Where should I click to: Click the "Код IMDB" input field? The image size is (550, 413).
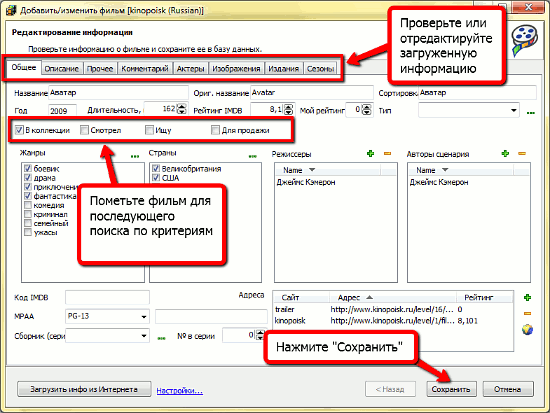pyautogui.click(x=107, y=297)
